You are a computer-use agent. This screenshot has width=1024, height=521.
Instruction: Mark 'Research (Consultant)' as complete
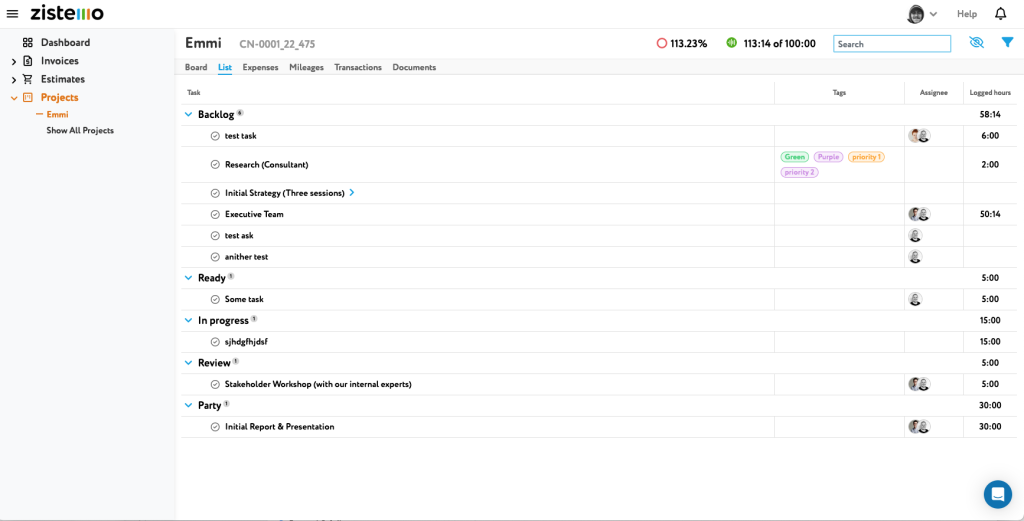(215, 165)
